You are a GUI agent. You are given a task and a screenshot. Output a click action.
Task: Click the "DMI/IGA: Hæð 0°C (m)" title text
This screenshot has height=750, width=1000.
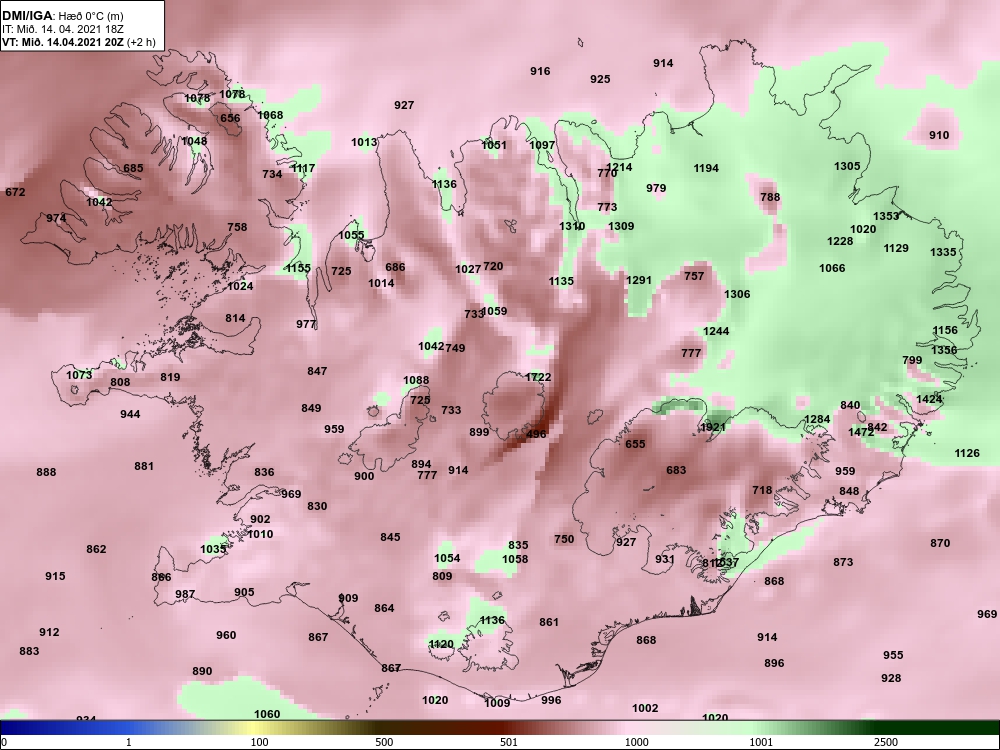coord(62,16)
